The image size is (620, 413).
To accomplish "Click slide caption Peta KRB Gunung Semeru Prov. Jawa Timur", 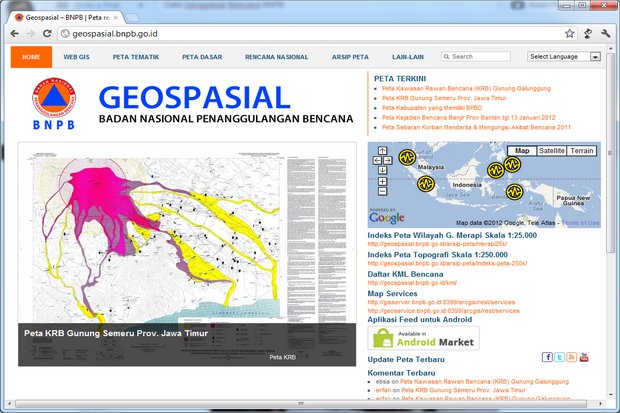I will (x=116, y=333).
